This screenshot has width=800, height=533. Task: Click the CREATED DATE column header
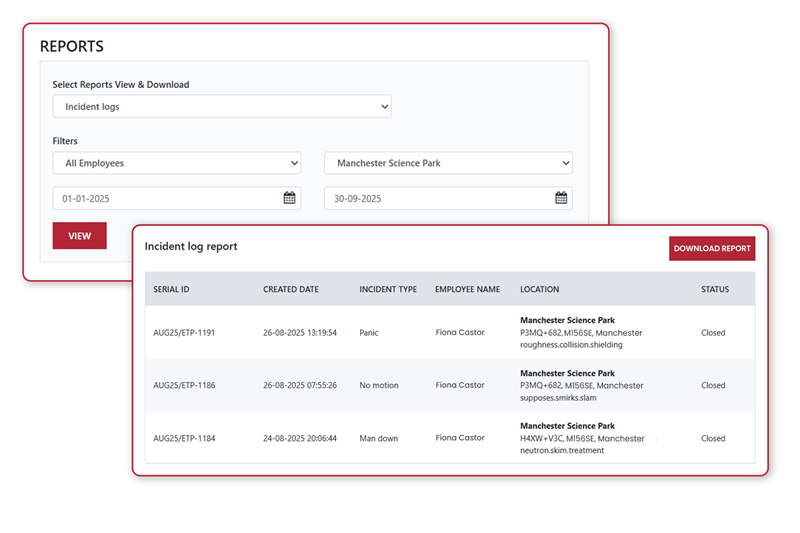pyautogui.click(x=291, y=289)
